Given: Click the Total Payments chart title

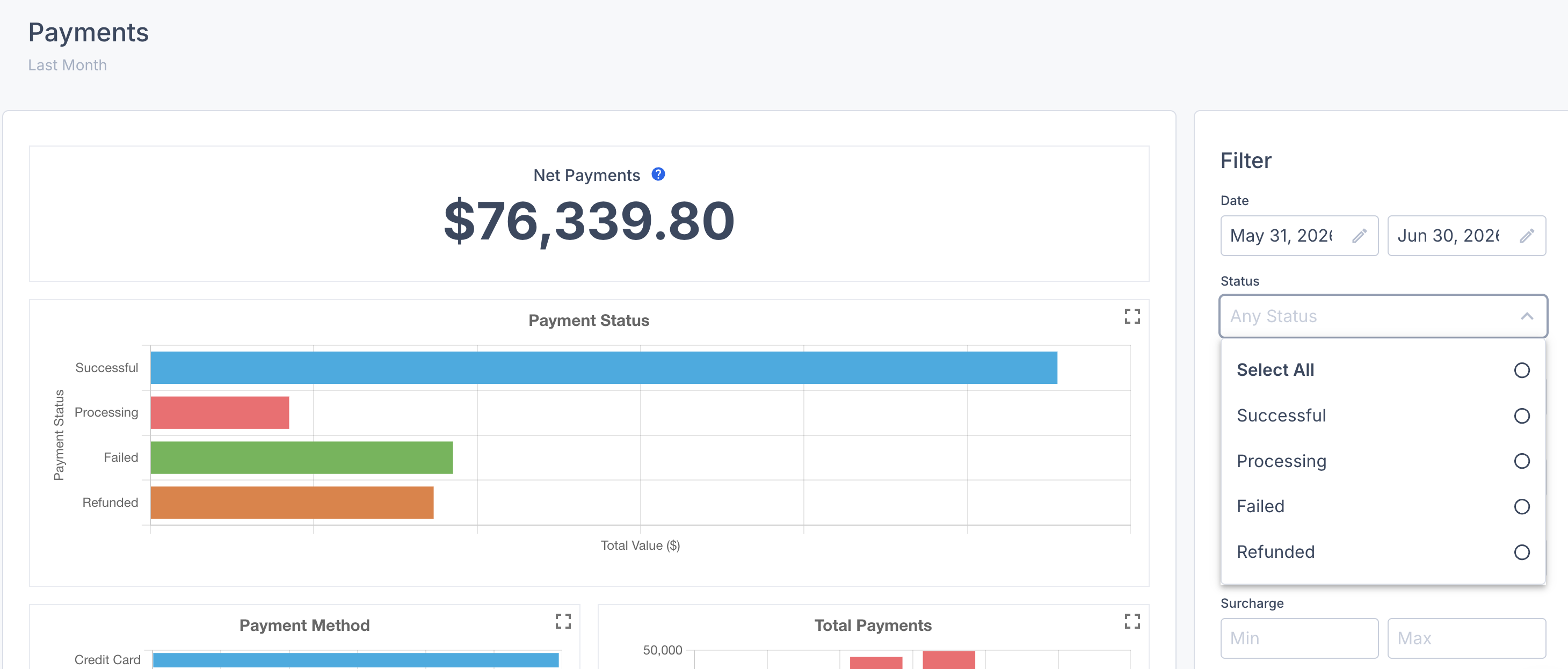Looking at the screenshot, I should (873, 625).
